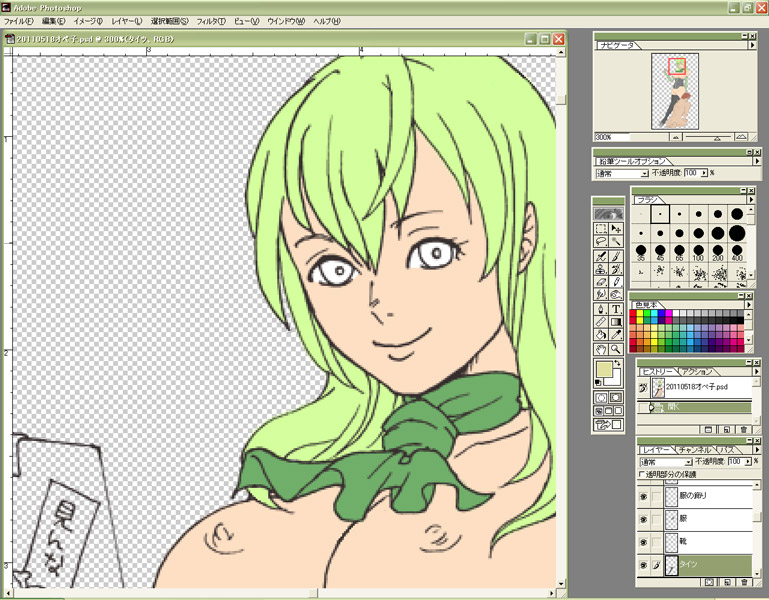Create new layer in Layers panel
This screenshot has width=769, height=600.
(727, 582)
